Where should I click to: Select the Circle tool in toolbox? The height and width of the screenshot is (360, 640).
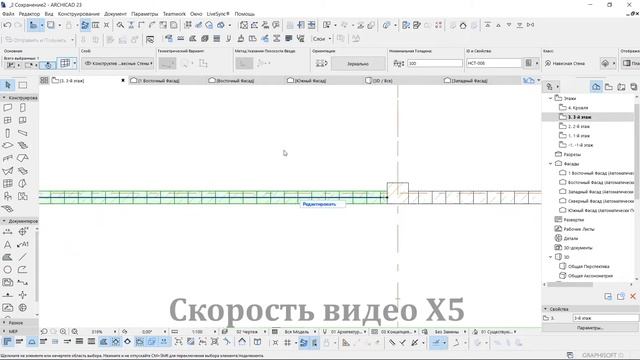pyautogui.click(x=7, y=270)
